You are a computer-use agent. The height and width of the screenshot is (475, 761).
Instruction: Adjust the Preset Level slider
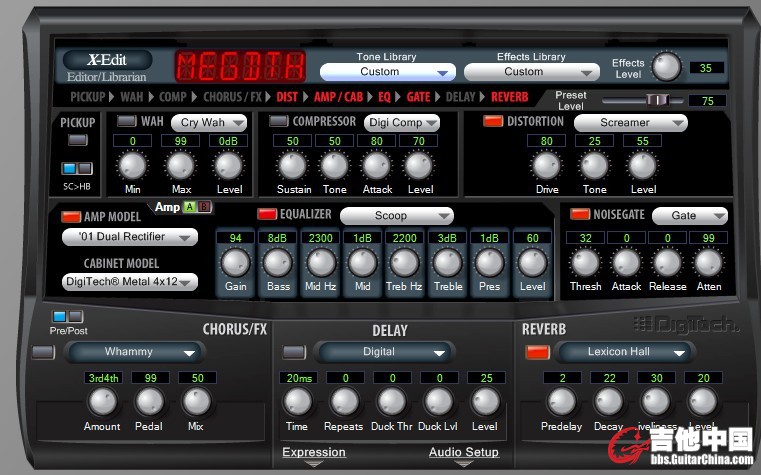[658, 100]
